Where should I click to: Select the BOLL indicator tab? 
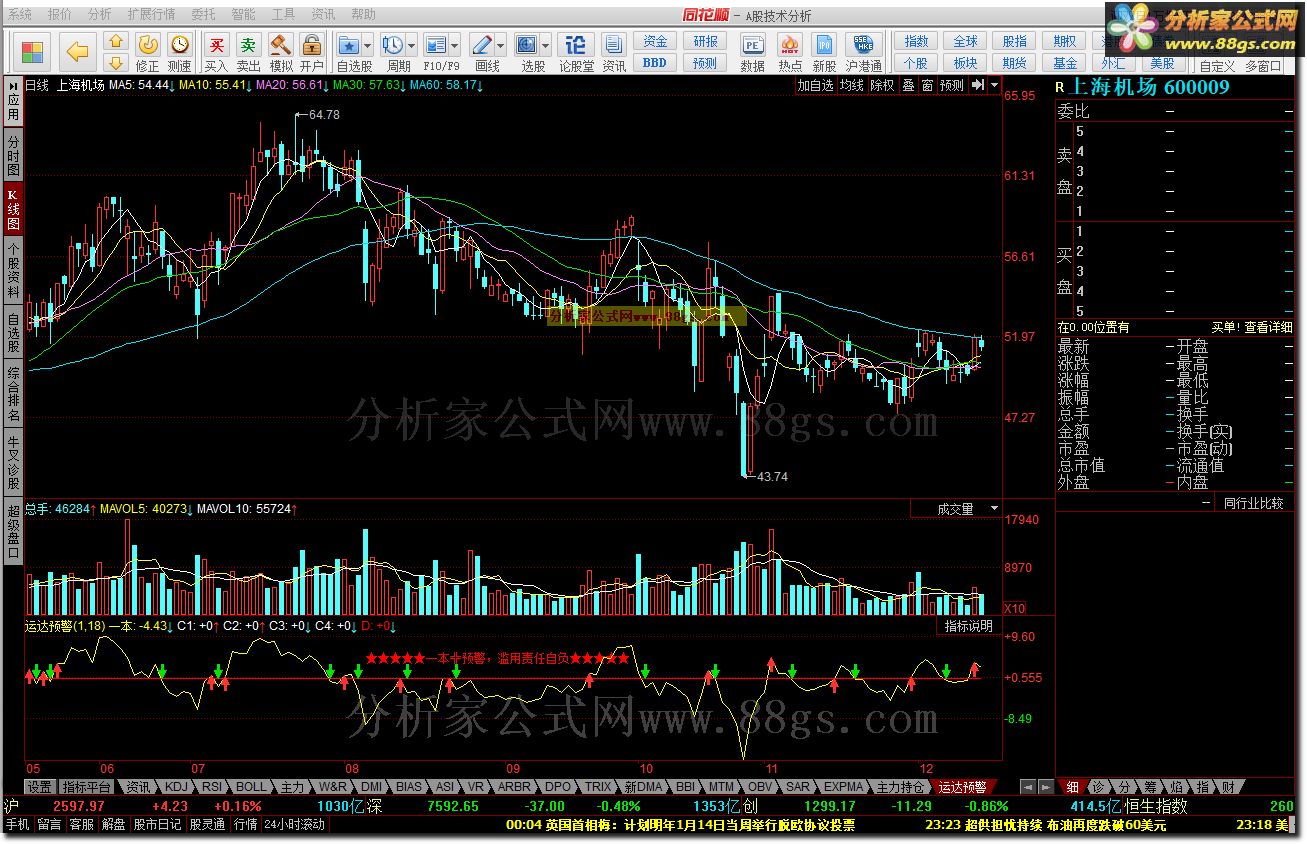pyautogui.click(x=252, y=787)
